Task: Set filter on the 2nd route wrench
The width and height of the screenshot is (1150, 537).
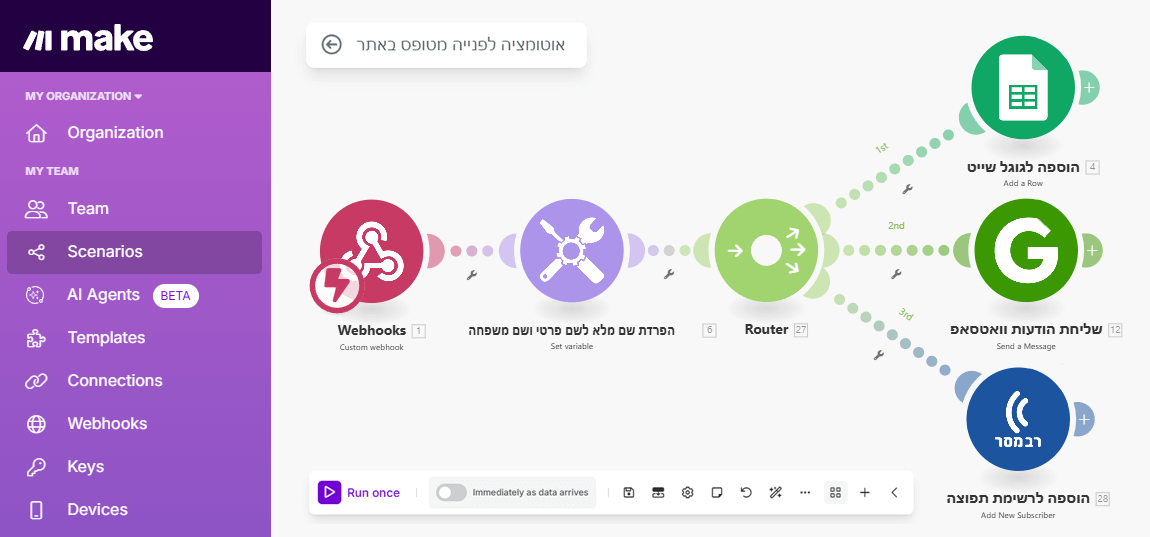Action: coord(896,274)
